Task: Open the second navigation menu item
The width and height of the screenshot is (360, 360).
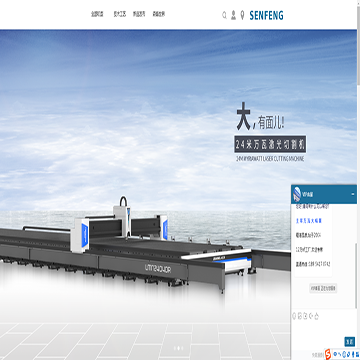Action: pyautogui.click(x=120, y=14)
